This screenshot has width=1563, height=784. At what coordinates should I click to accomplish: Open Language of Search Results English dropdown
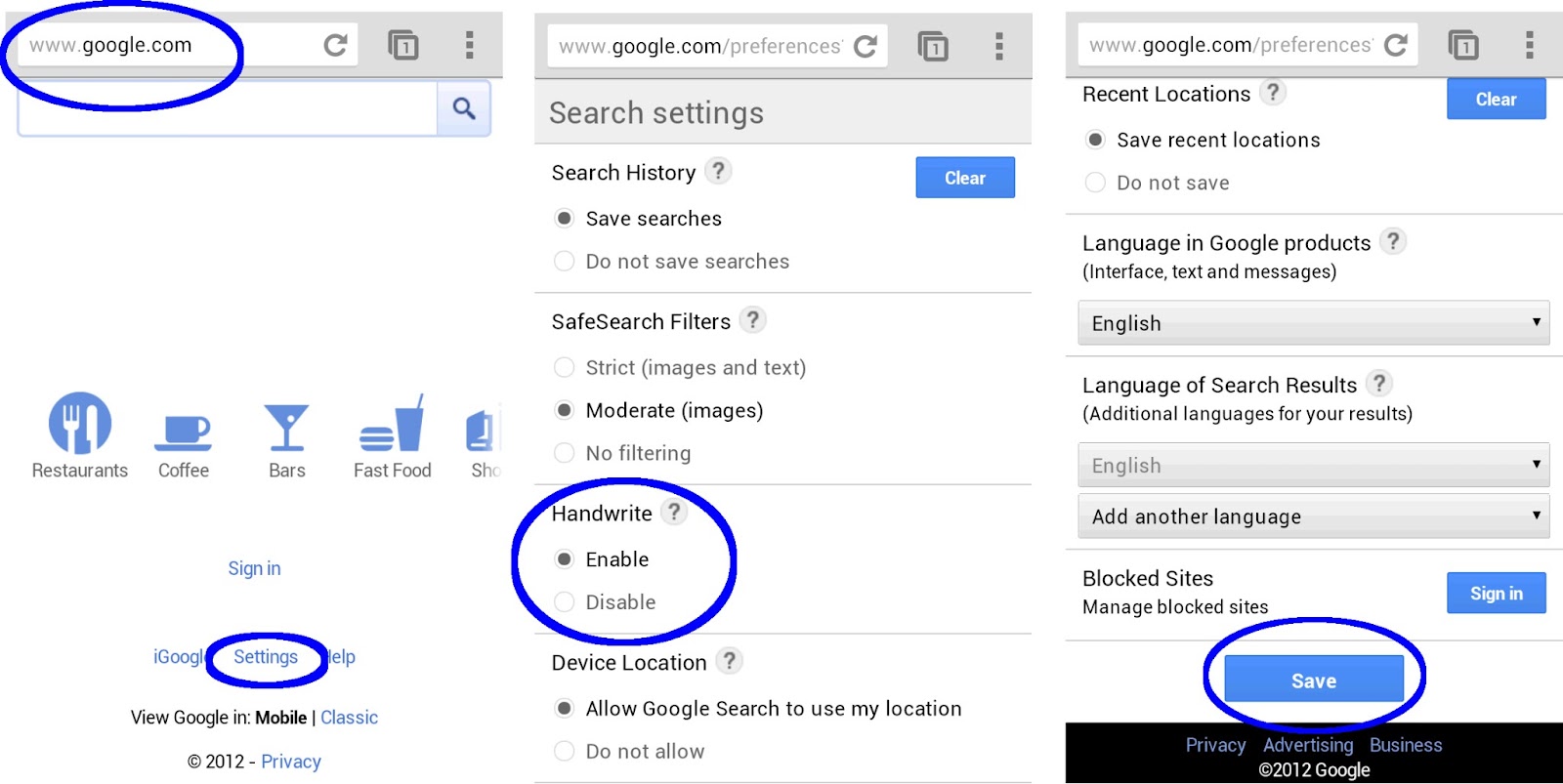tap(1313, 466)
